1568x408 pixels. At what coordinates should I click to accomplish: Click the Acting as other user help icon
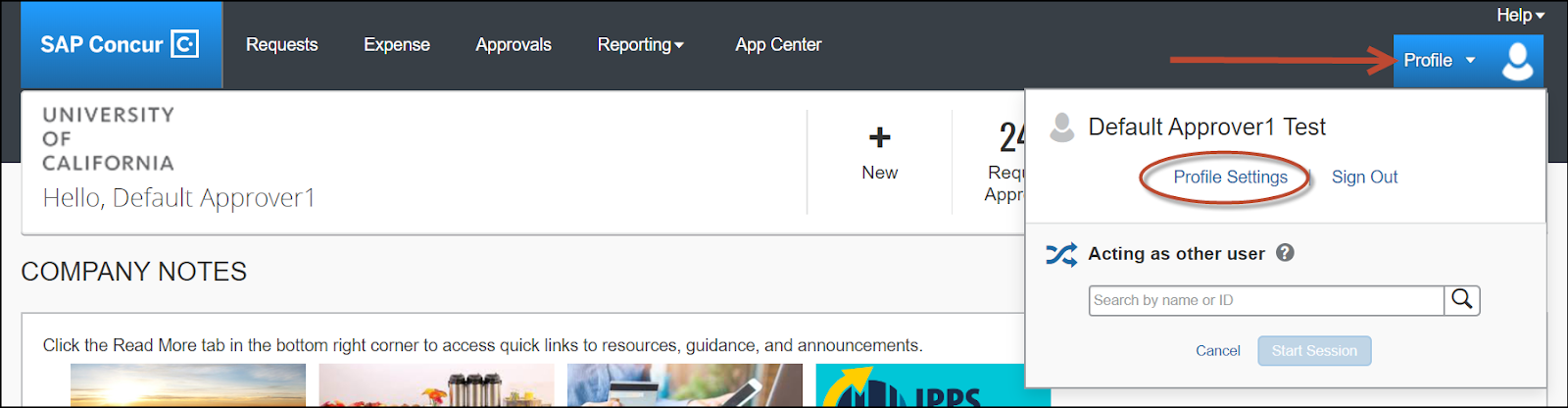pos(1285,252)
